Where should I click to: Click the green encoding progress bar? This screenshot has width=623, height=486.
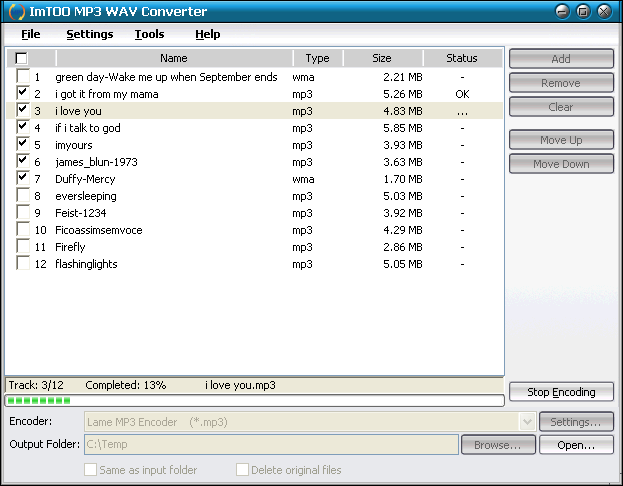[255, 401]
